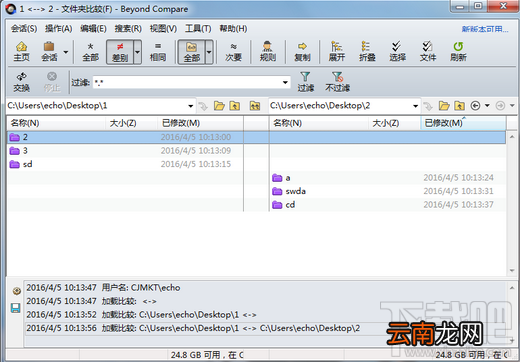Screen dimensions: 520x362
Task: Open the left path history dropdown arrow
Action: [x=191, y=106]
